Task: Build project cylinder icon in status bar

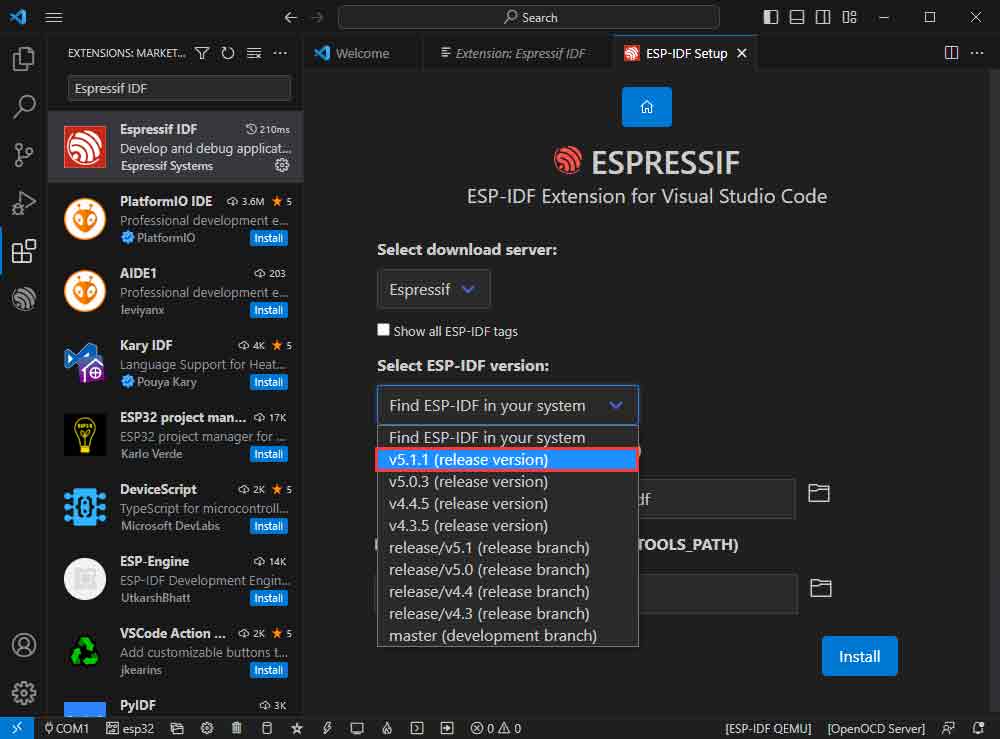Action: (x=267, y=728)
